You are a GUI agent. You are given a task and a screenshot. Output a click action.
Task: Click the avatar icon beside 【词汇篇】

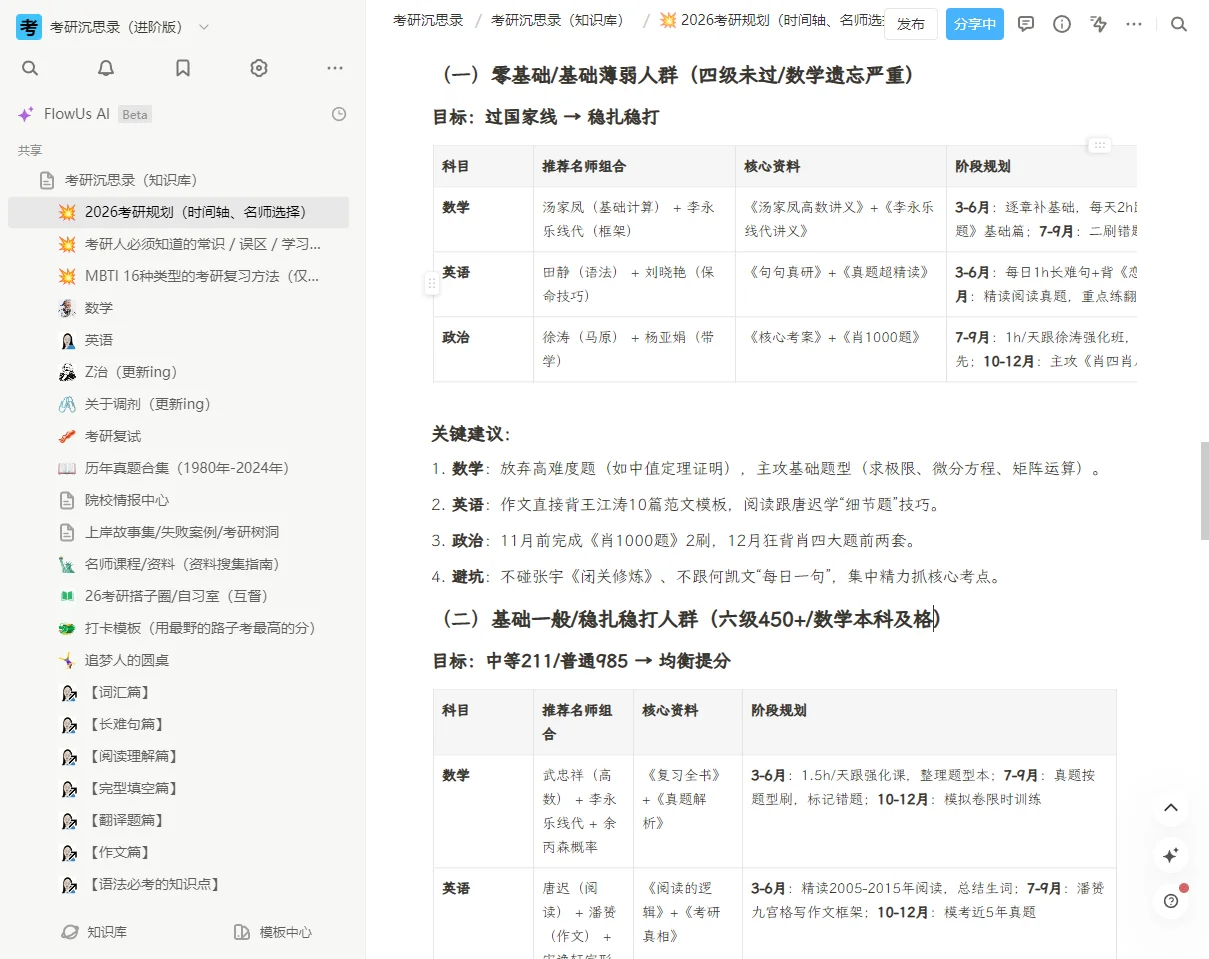(67, 692)
